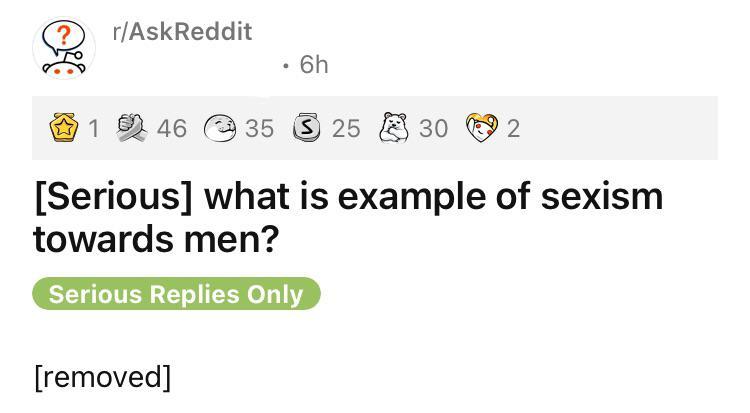
Task: Click the 6h post timestamp
Action: click(314, 65)
